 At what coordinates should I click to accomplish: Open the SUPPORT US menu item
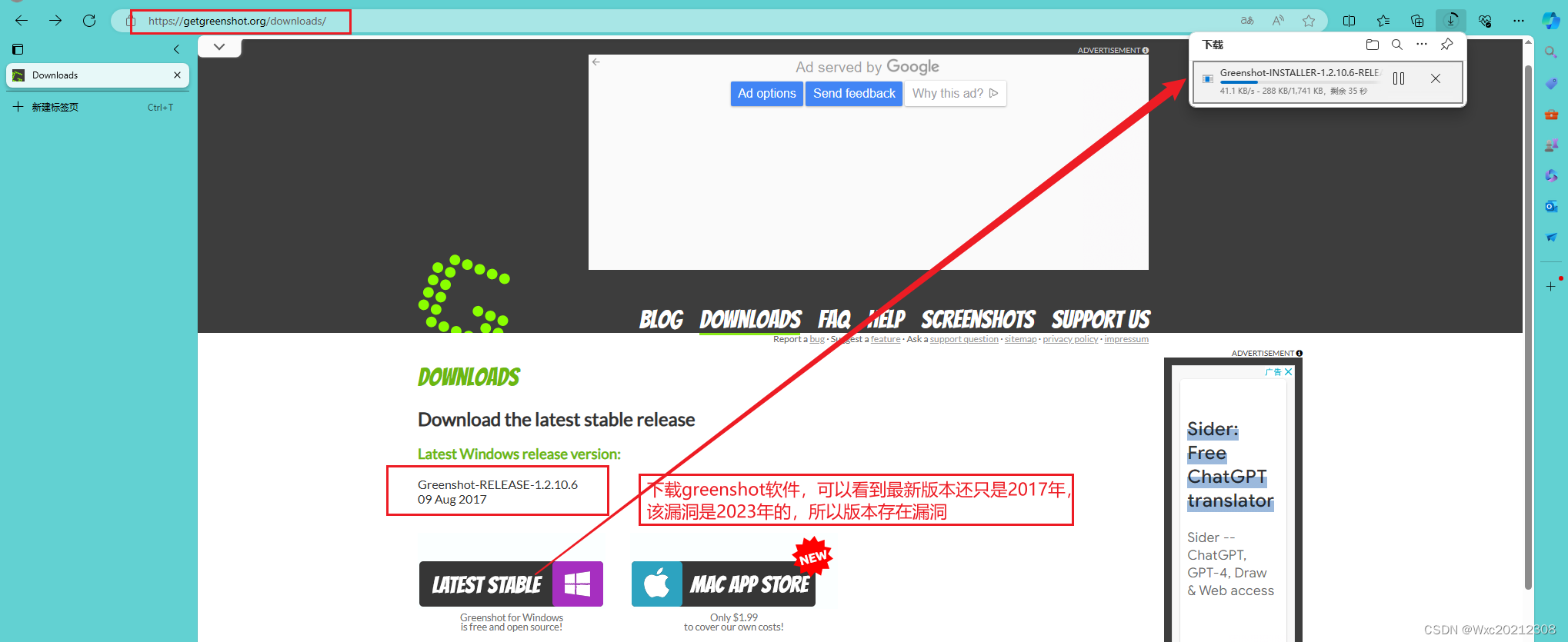pyautogui.click(x=1100, y=319)
